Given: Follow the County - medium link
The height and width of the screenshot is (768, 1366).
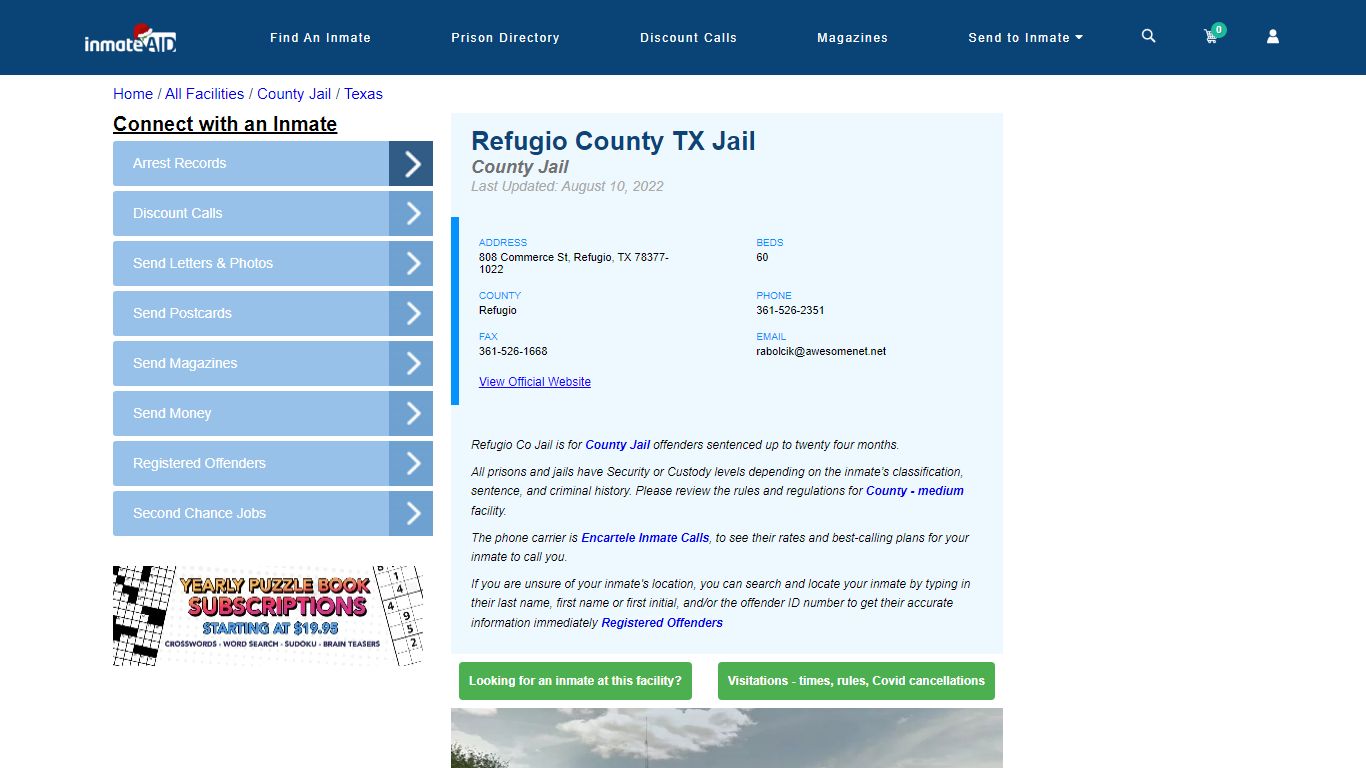Looking at the screenshot, I should 915,491.
